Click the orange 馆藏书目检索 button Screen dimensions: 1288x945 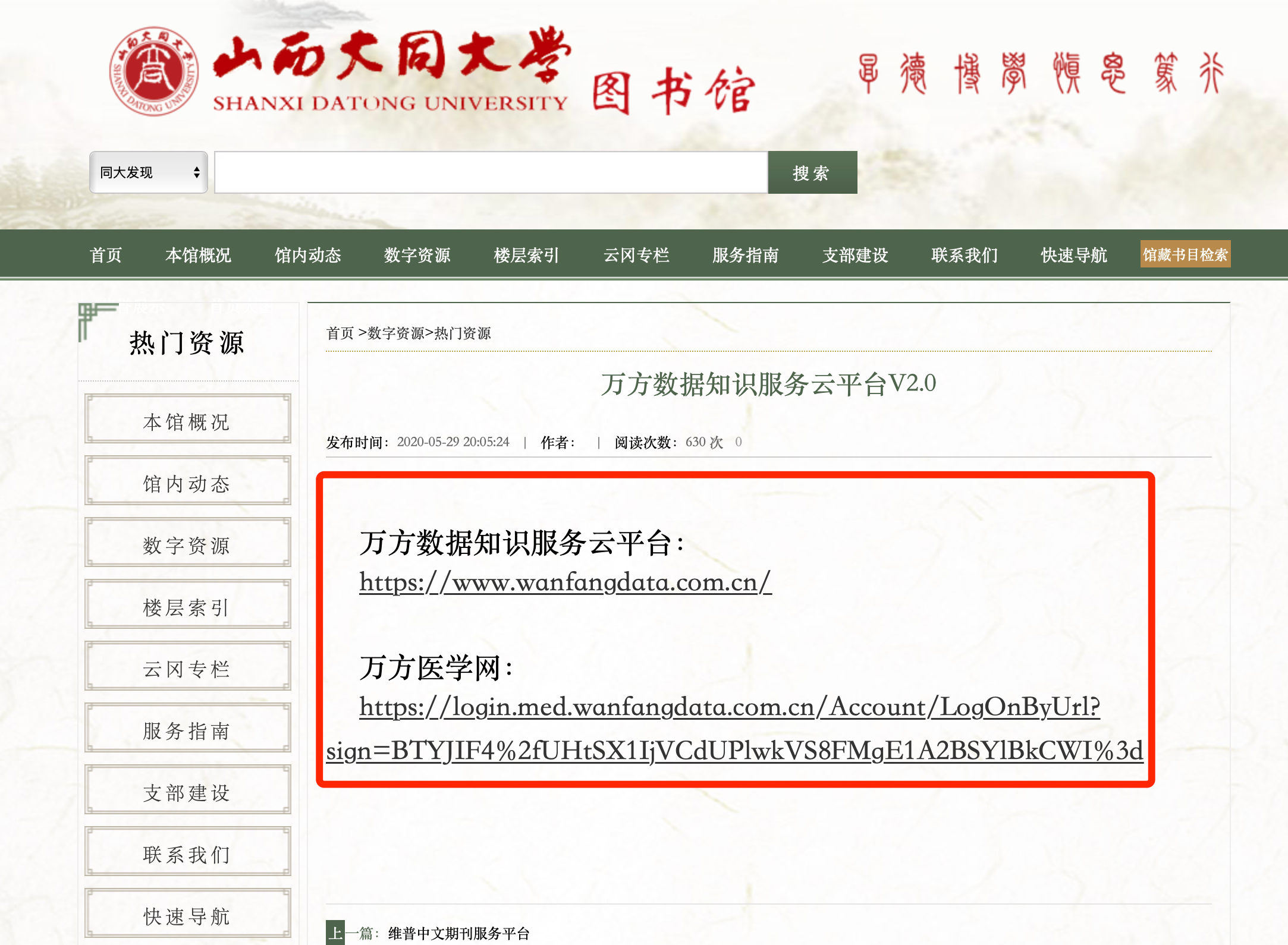[1185, 254]
